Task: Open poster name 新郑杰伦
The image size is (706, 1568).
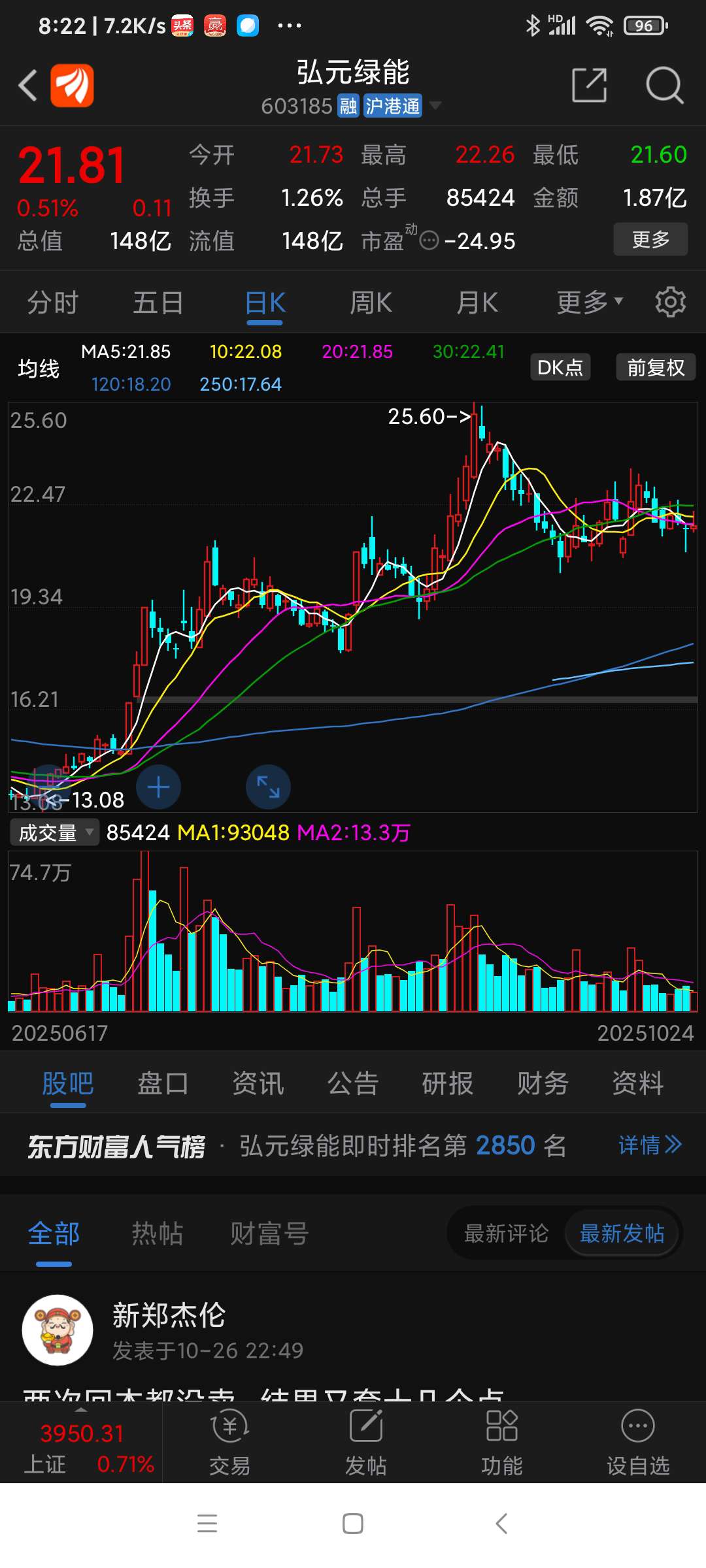Action: point(169,1315)
